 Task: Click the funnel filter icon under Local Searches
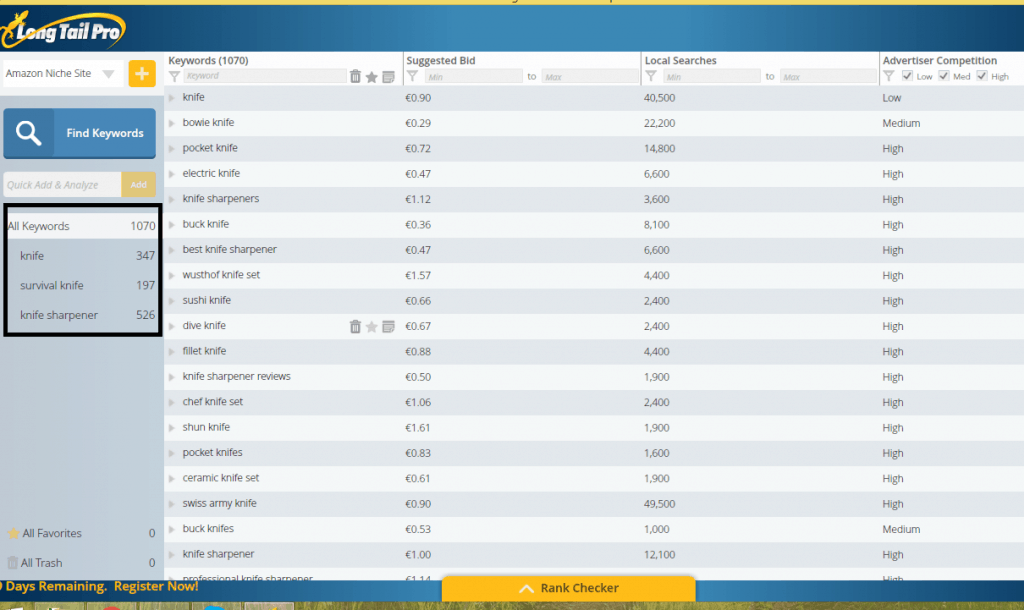pos(651,75)
